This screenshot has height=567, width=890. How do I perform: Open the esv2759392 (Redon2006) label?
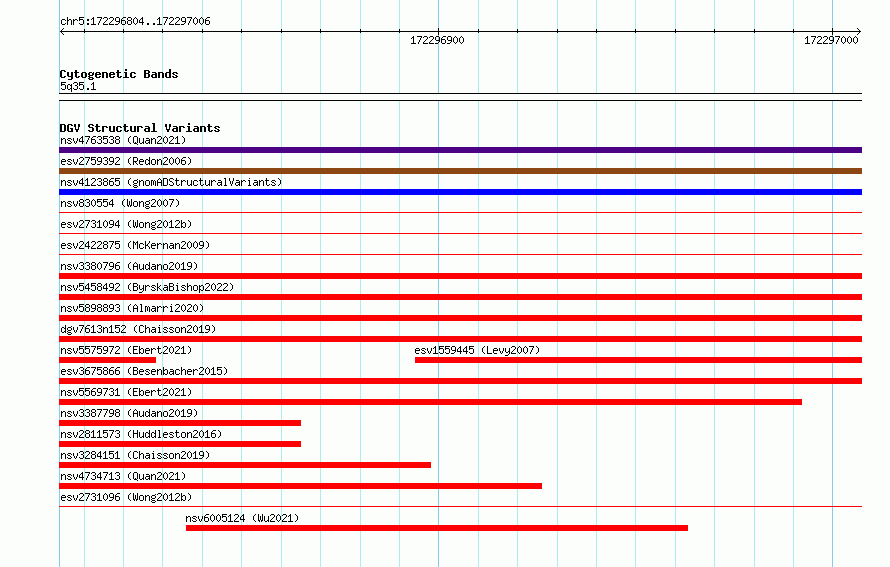126,161
